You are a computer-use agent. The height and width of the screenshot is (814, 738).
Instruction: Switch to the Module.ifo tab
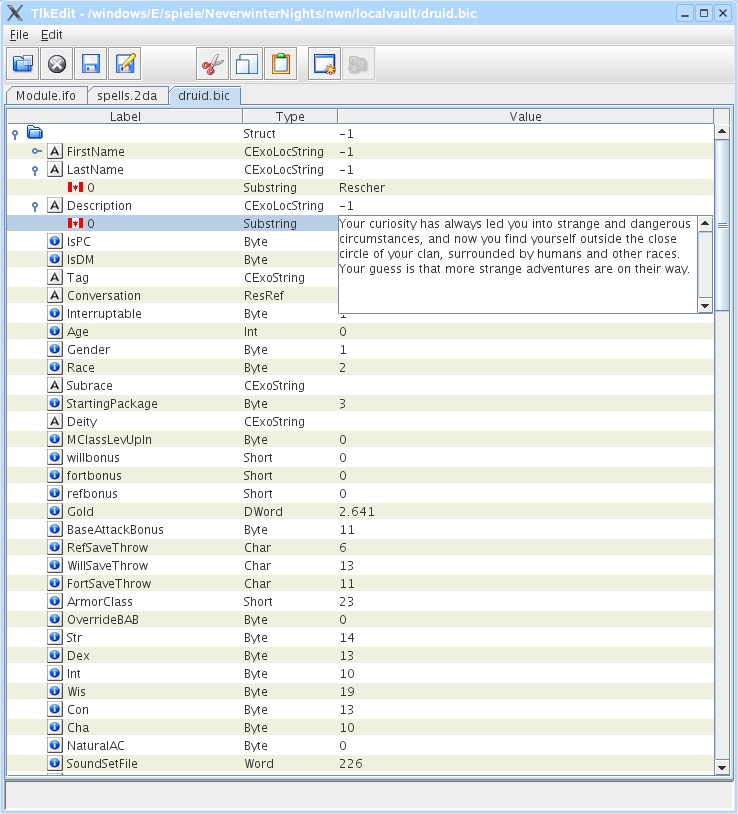click(x=46, y=96)
